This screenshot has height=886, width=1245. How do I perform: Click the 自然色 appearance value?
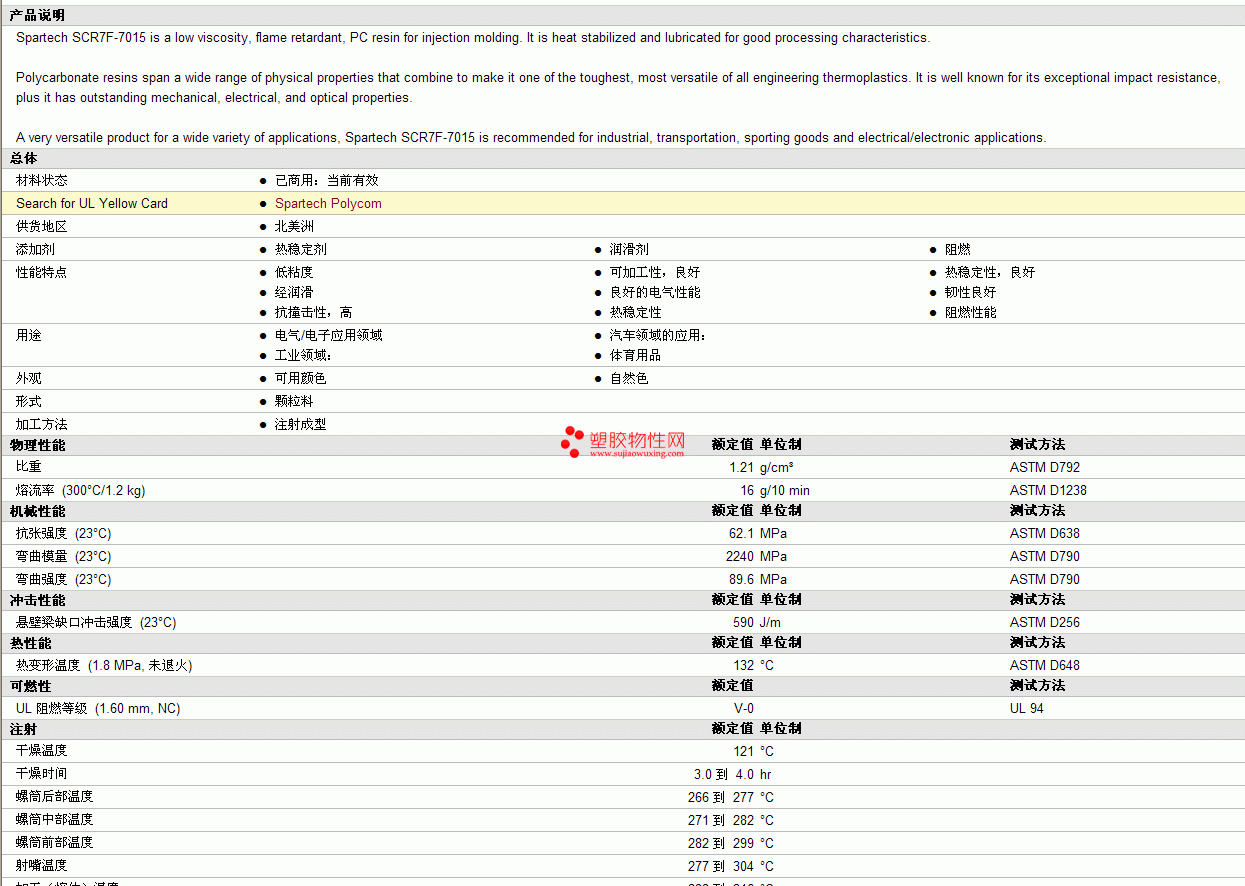(x=629, y=378)
